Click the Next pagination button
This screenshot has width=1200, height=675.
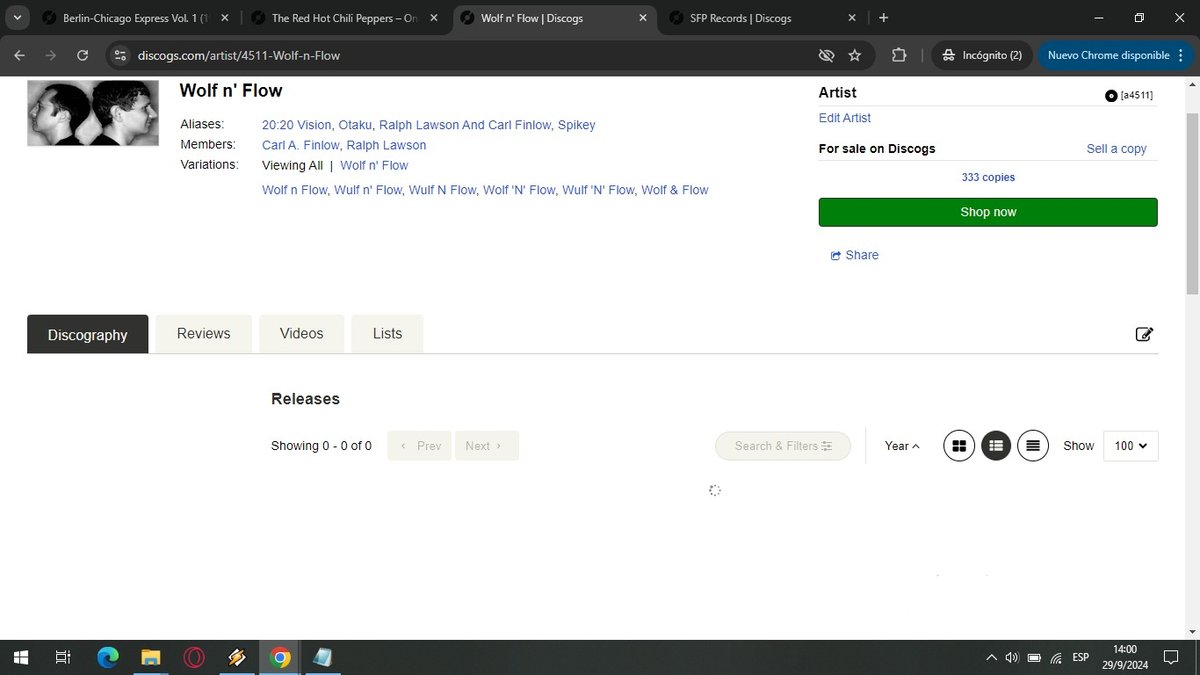click(486, 446)
